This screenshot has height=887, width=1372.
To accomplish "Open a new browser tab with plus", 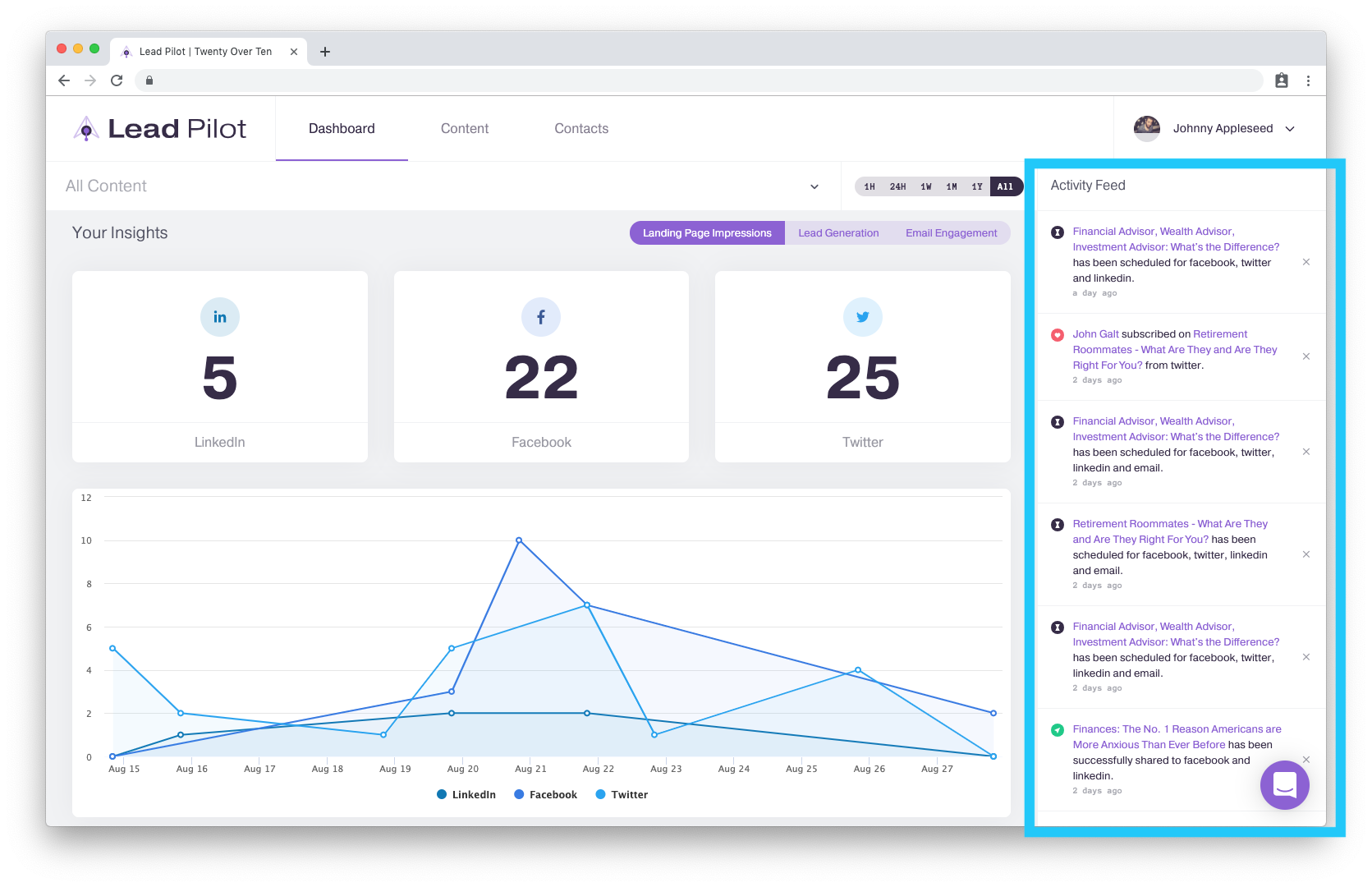I will point(325,52).
